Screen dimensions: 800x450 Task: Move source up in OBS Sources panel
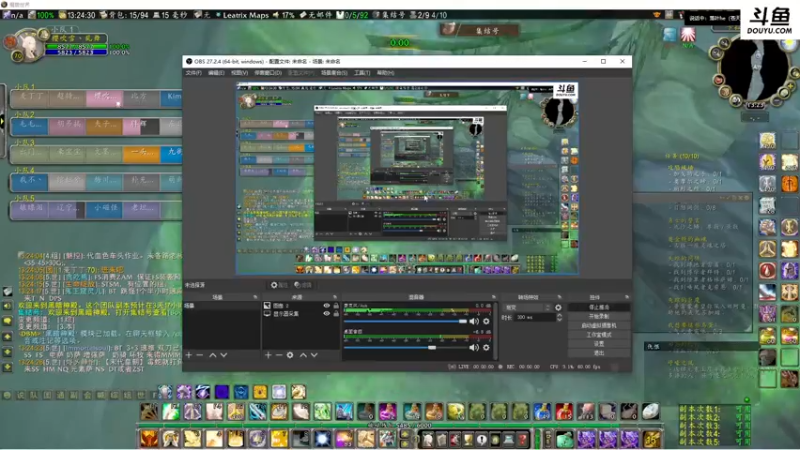coord(303,355)
